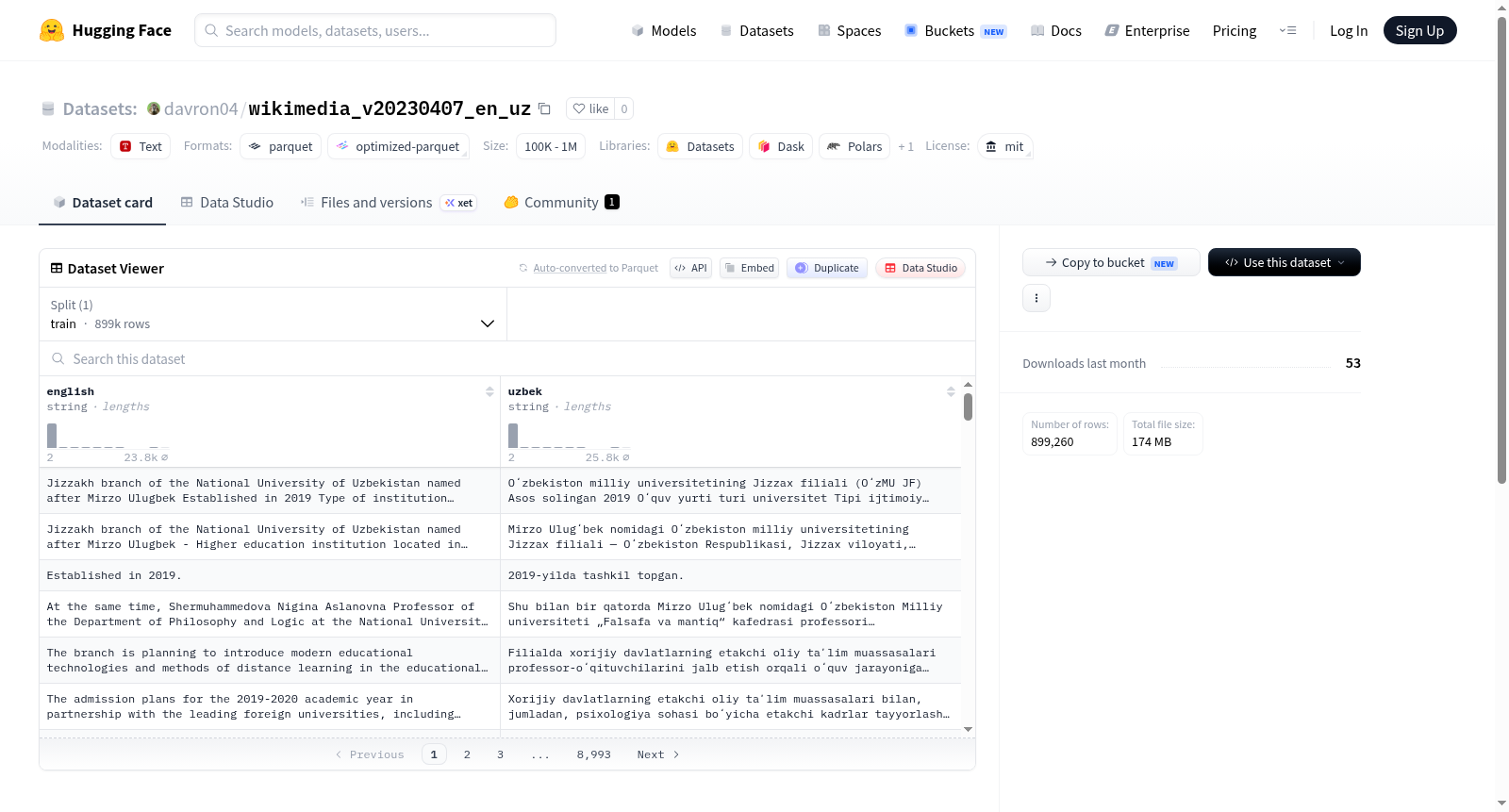Click the english lengths histogram
1509x812 pixels.
pyautogui.click(x=108, y=436)
